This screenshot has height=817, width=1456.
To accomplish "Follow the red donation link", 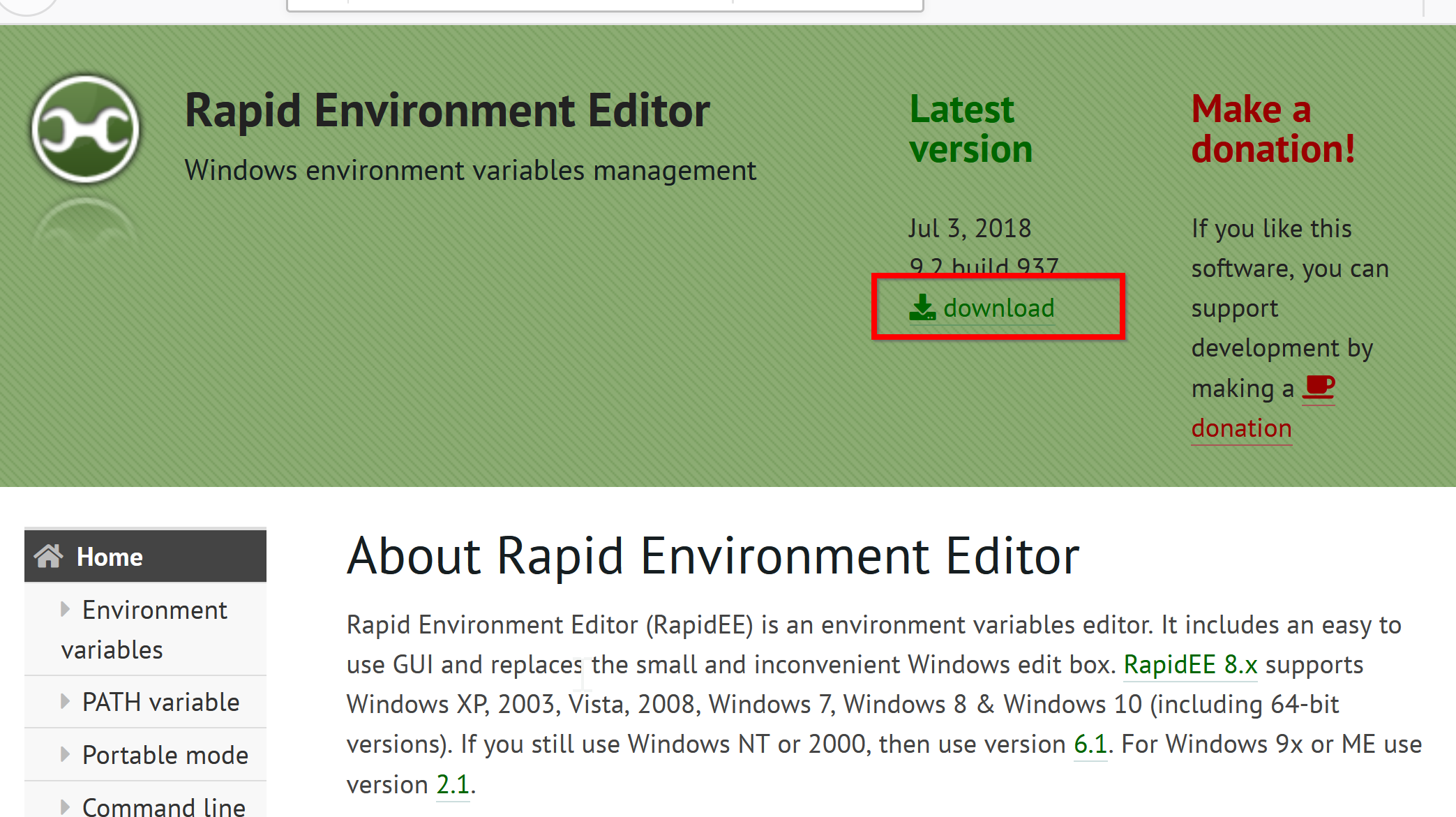I will [x=1241, y=428].
